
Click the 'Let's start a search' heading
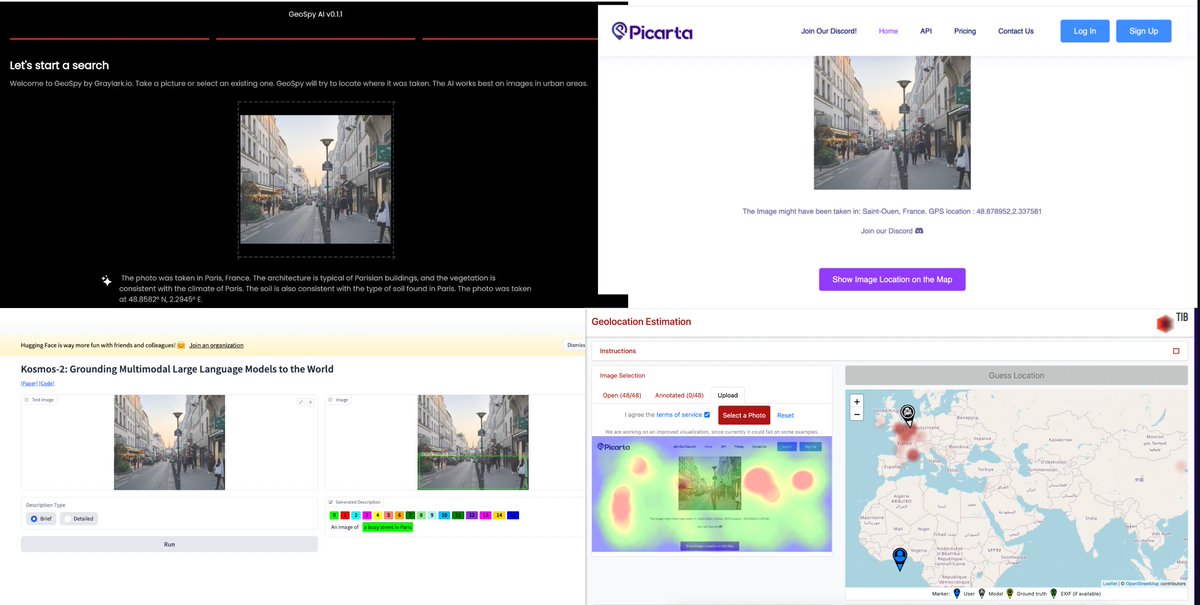coord(59,65)
